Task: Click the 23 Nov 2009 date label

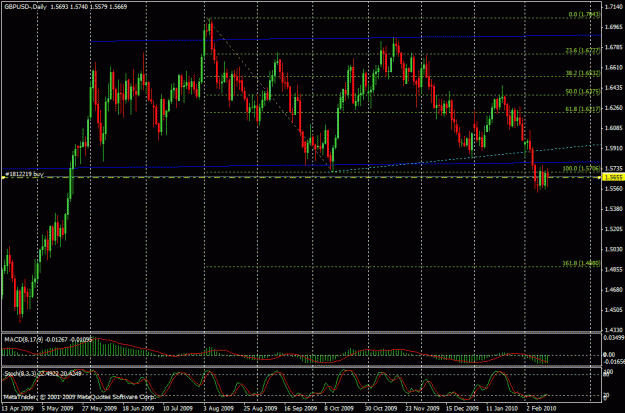Action: coord(422,409)
